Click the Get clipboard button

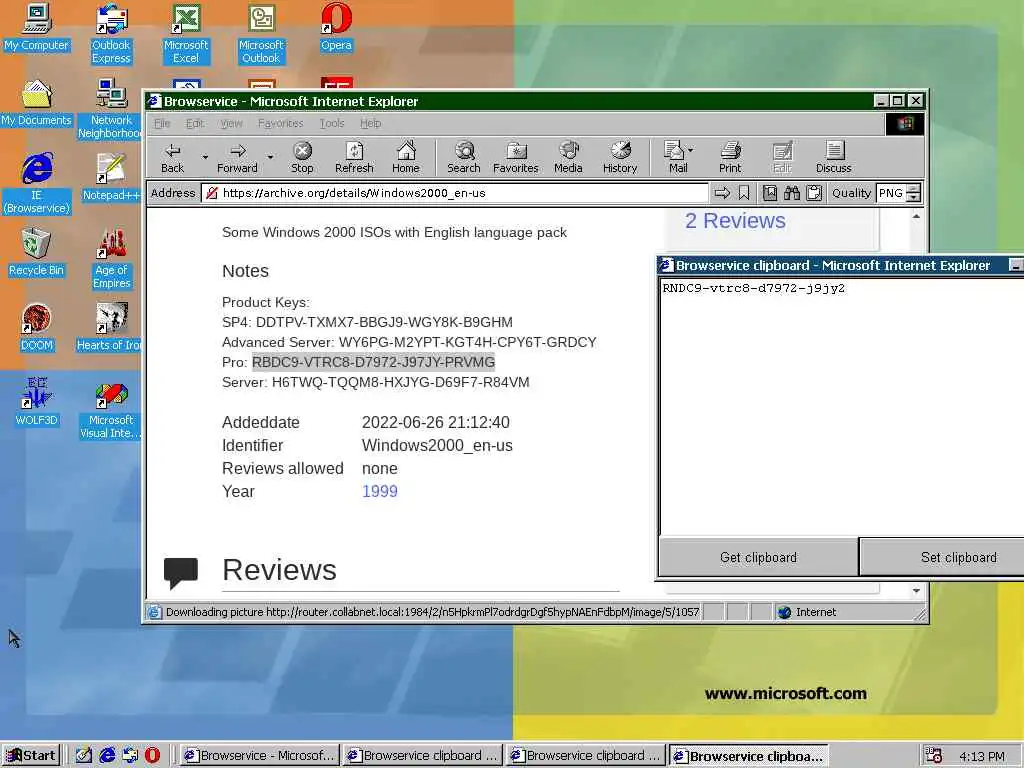pos(758,557)
